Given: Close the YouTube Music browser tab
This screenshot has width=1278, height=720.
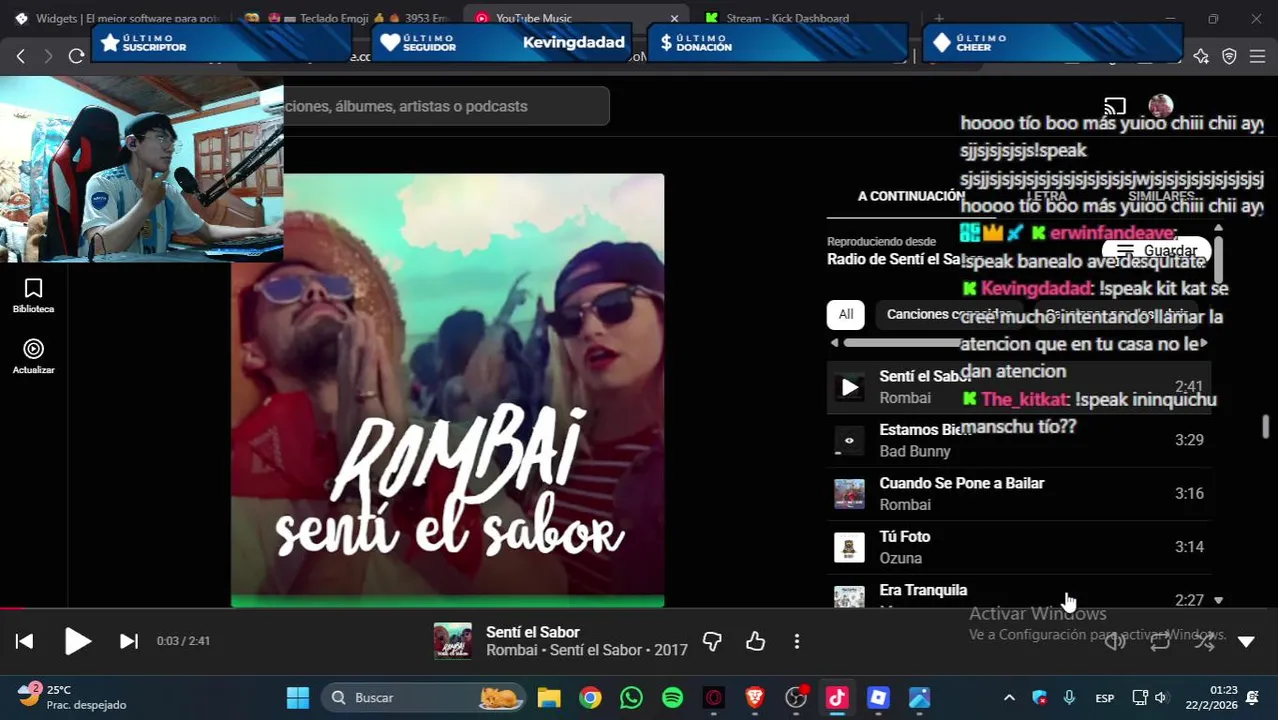Looking at the screenshot, I should pyautogui.click(x=674, y=18).
